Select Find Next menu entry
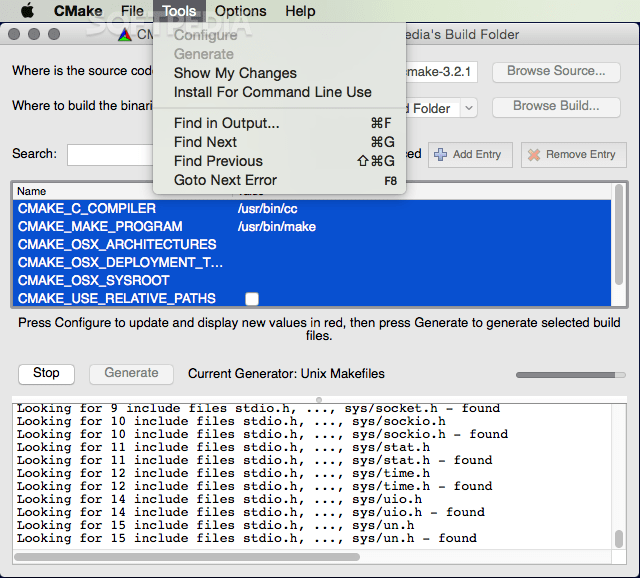 [x=280, y=142]
